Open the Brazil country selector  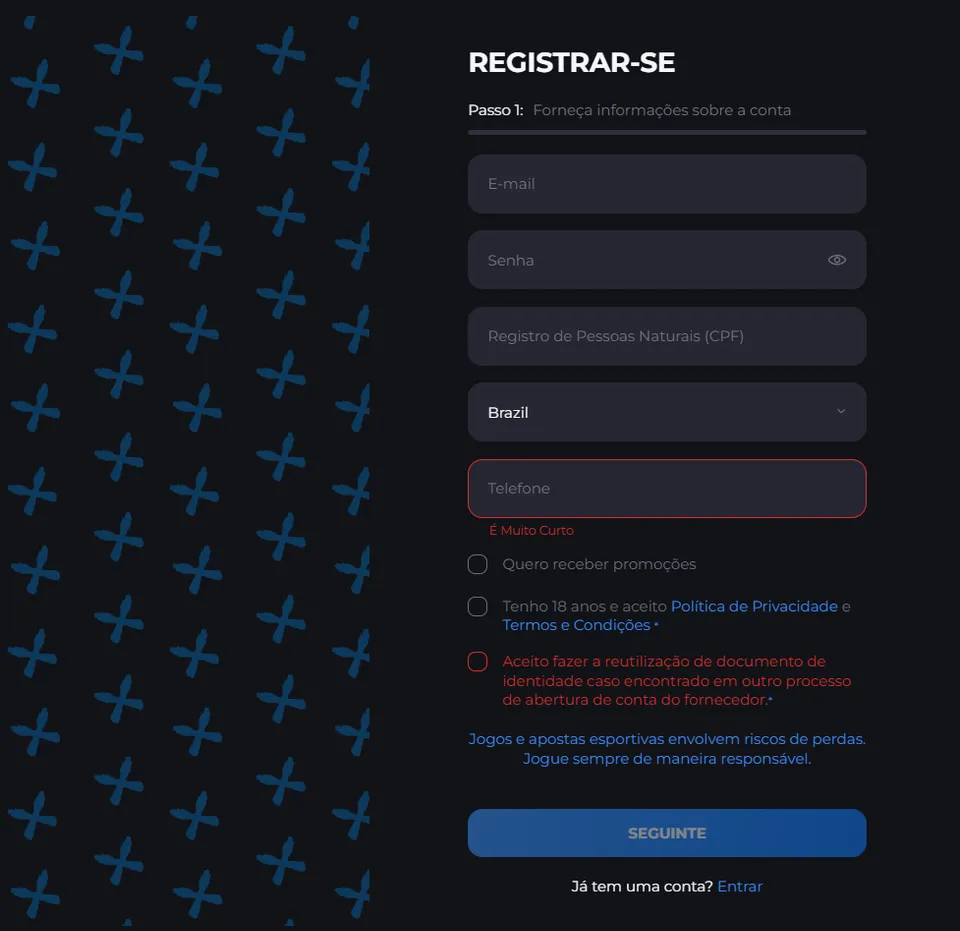point(667,412)
